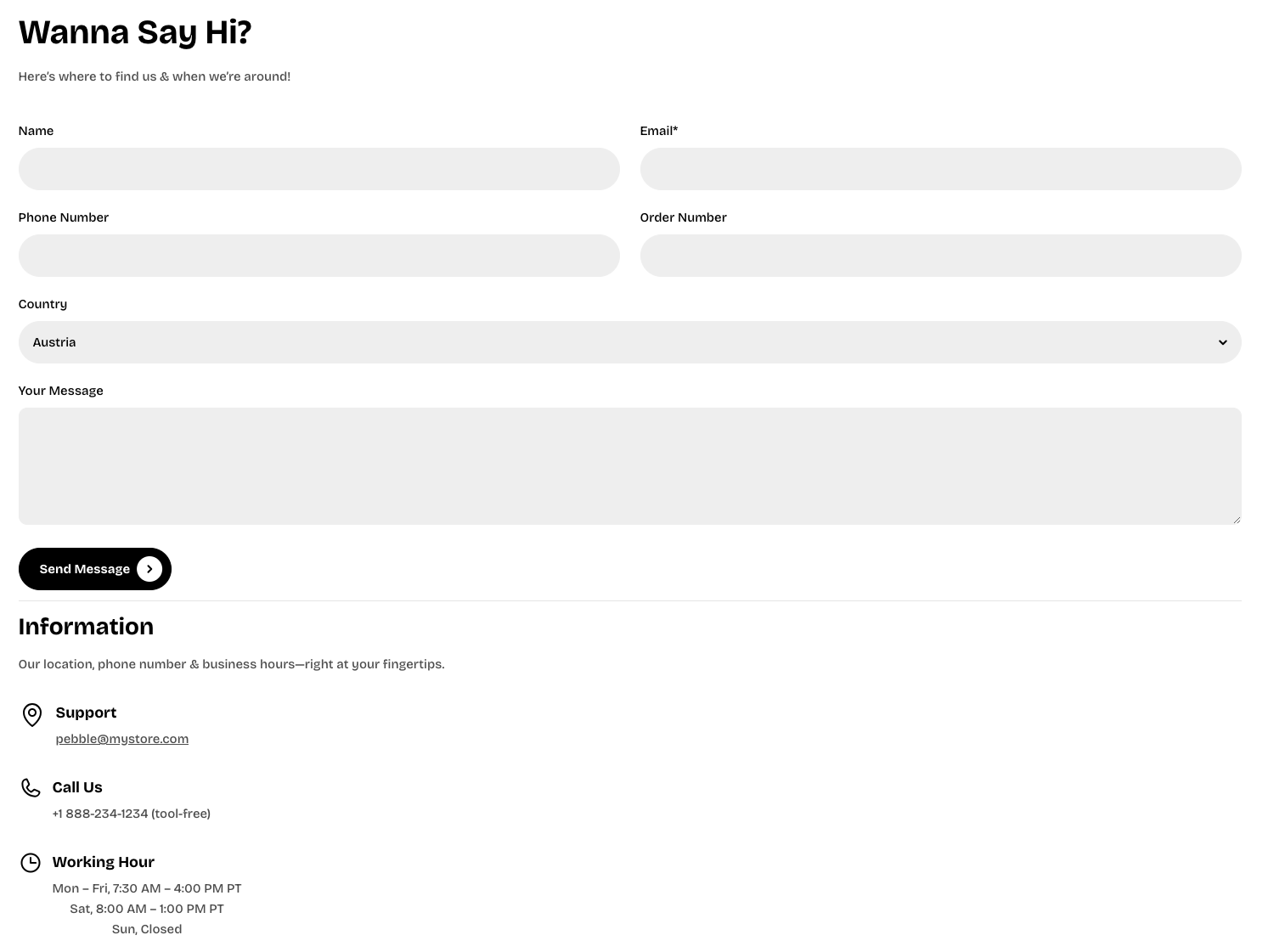
Task: Click inside the Your Message textarea
Action: (x=629, y=466)
